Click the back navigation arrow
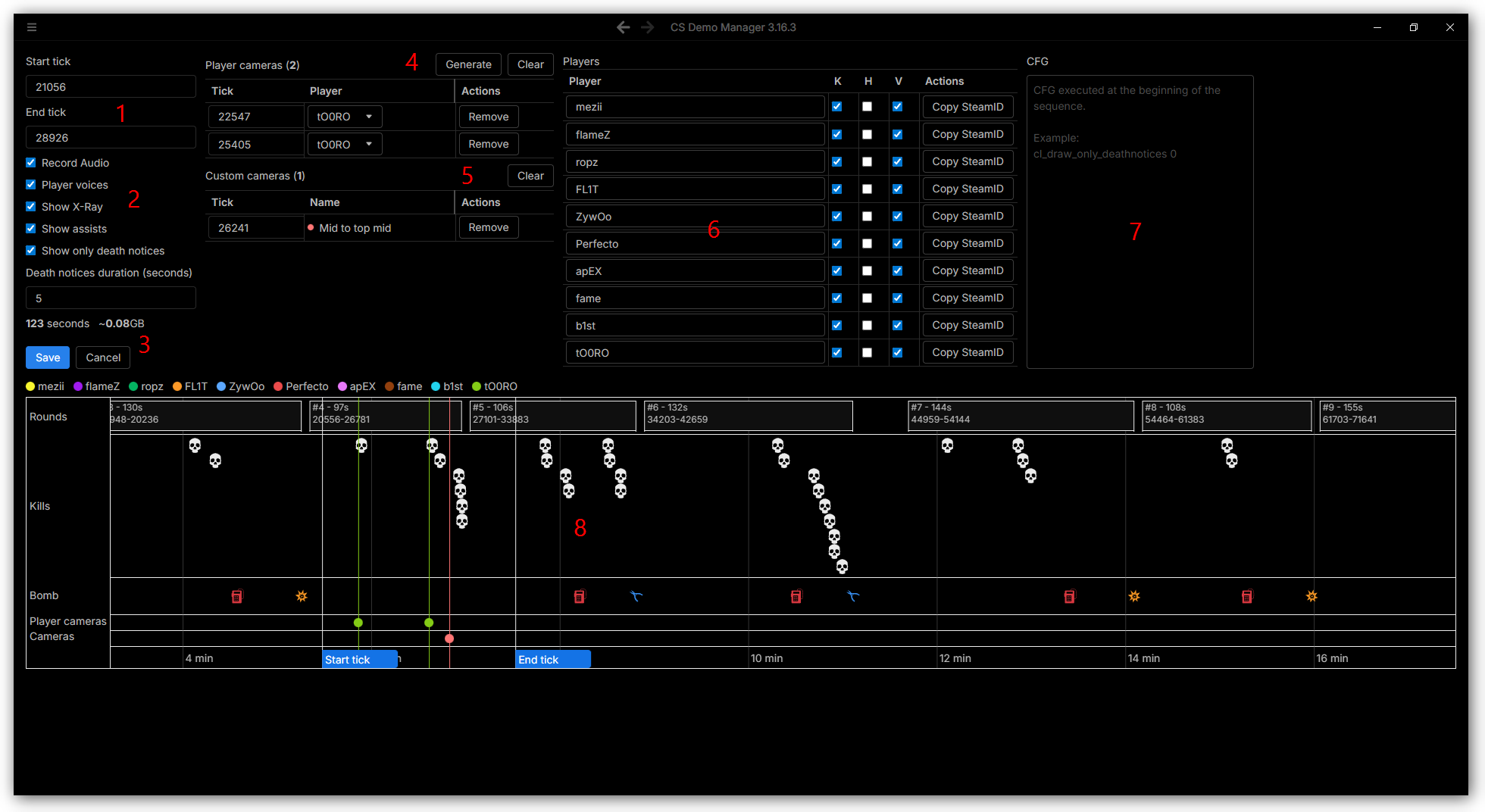This screenshot has width=1485, height=812. [623, 27]
